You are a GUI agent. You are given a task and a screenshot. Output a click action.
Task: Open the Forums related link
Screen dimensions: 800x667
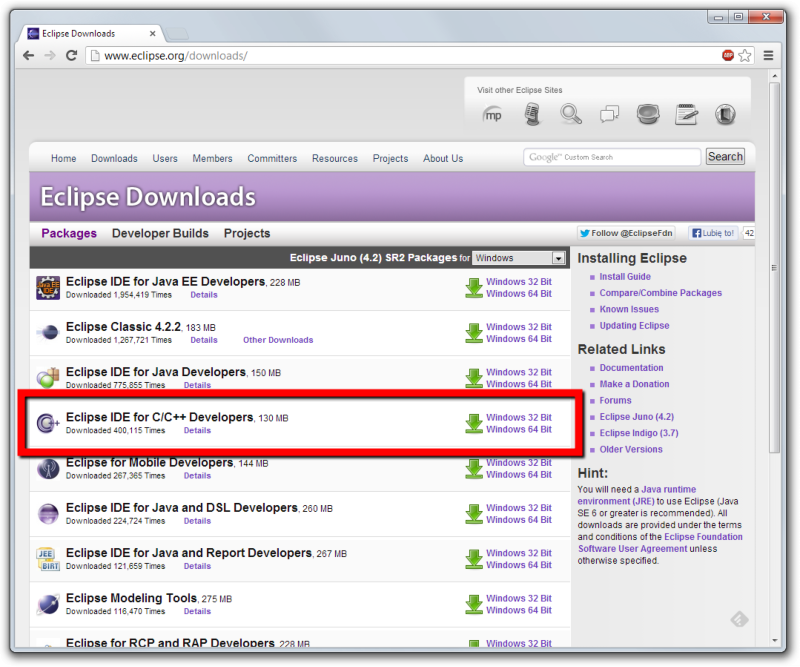tap(615, 401)
